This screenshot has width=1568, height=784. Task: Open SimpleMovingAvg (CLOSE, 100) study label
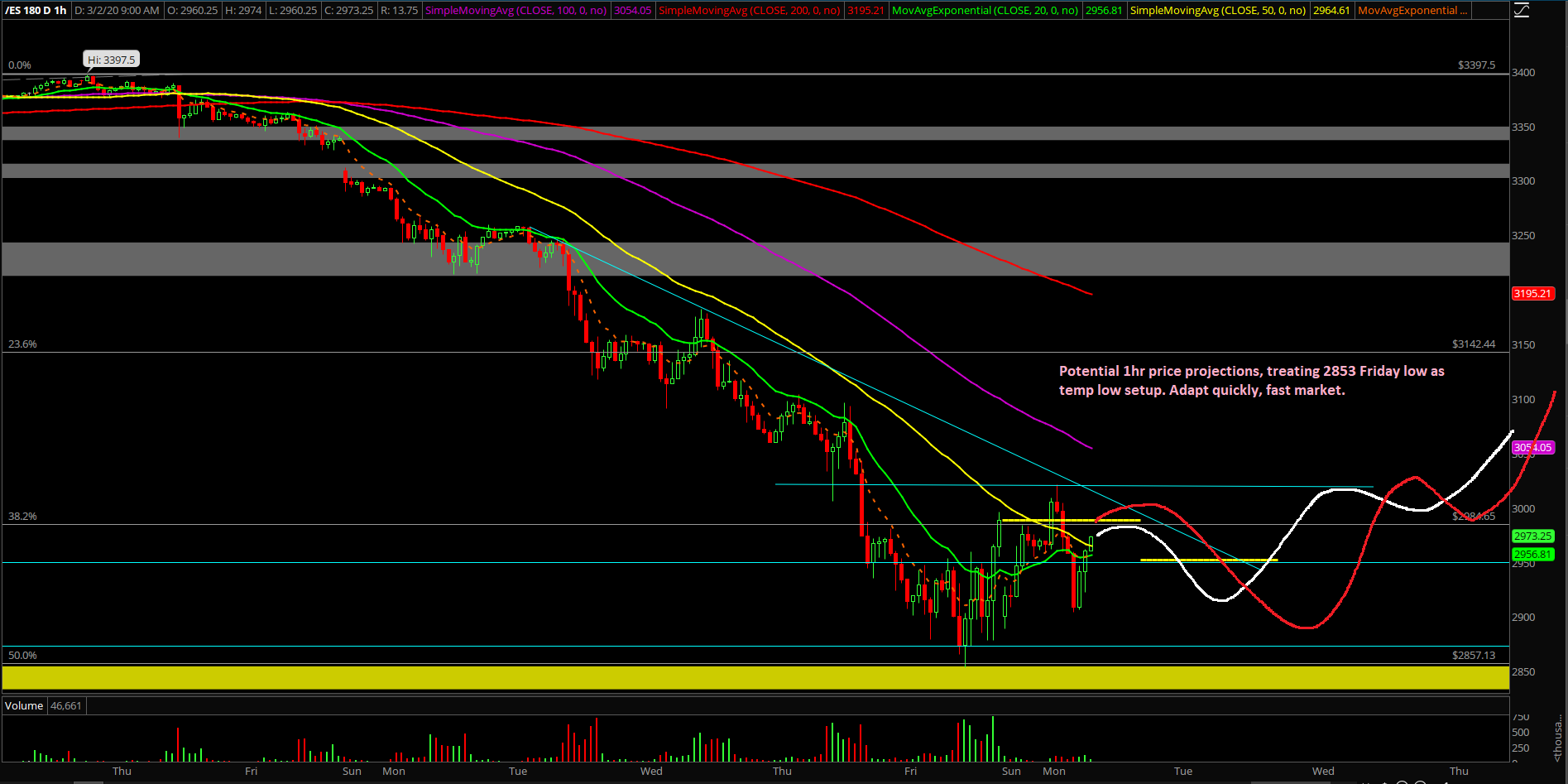[515, 11]
